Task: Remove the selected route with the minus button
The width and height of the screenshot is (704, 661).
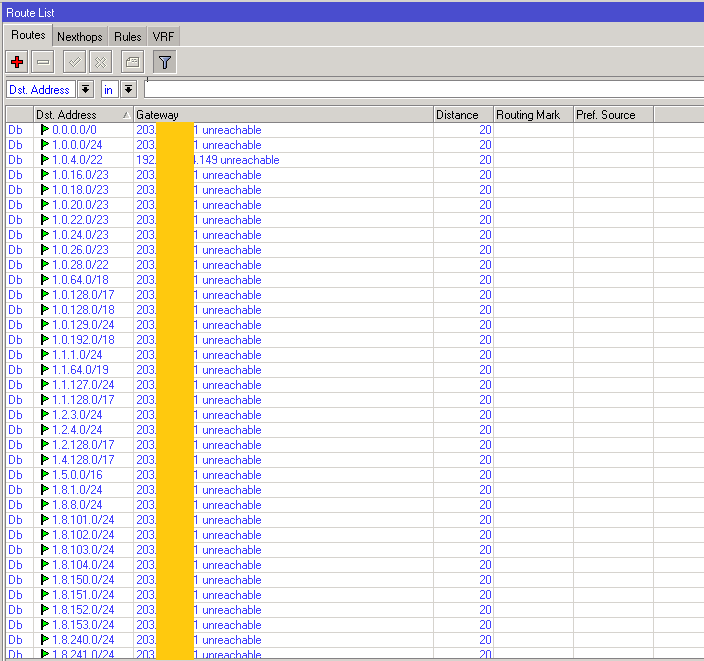Action: (x=43, y=62)
